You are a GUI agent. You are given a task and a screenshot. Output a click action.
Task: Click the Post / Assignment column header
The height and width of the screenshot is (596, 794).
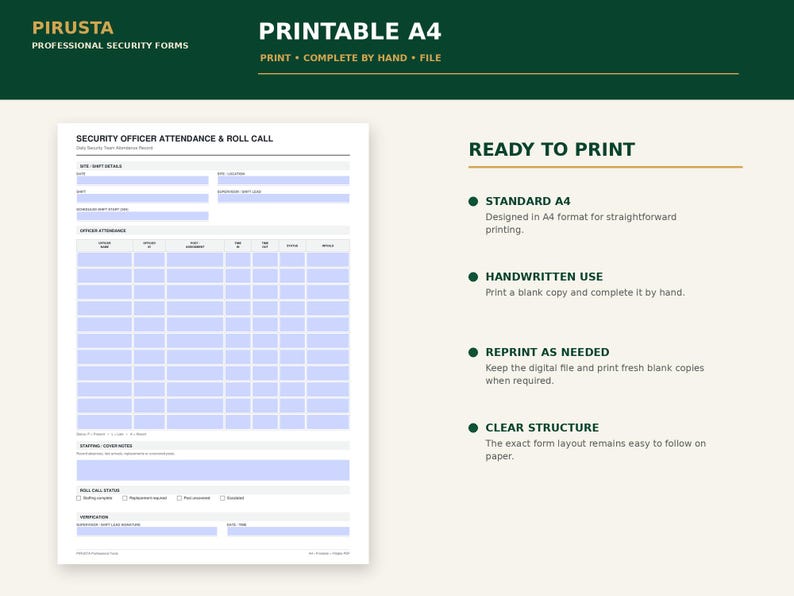click(x=194, y=245)
